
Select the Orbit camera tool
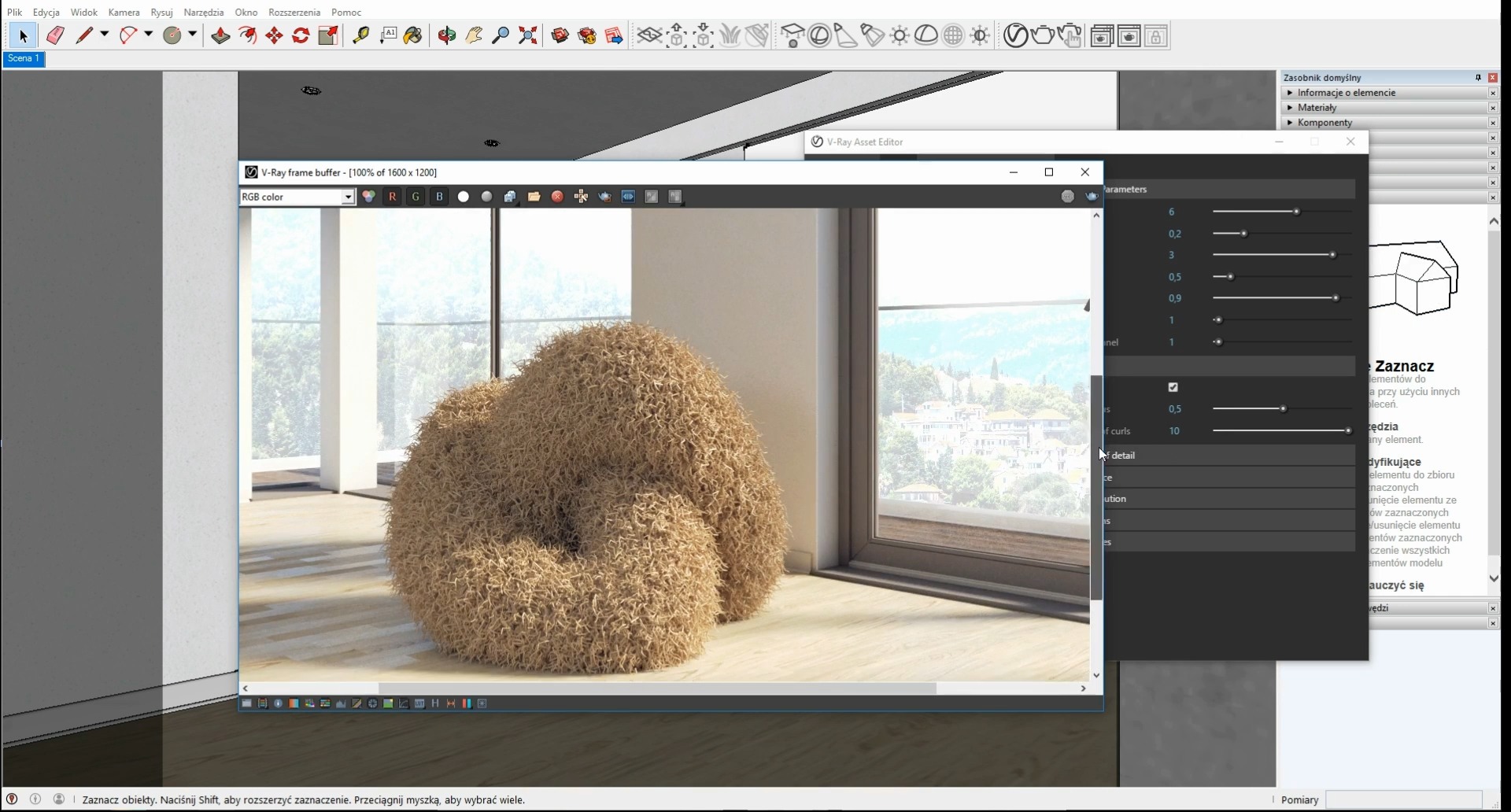(x=447, y=35)
